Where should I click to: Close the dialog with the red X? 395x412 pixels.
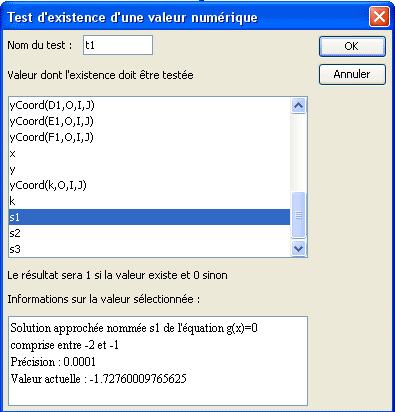pyautogui.click(x=379, y=16)
